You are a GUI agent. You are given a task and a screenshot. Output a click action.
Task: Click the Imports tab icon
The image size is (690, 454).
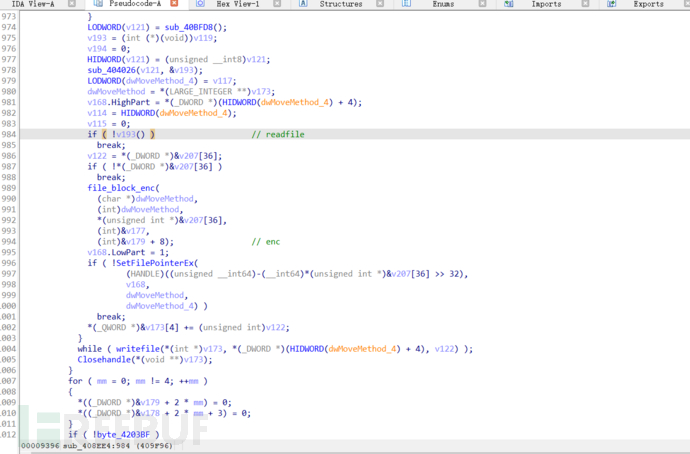pyautogui.click(x=510, y=4)
